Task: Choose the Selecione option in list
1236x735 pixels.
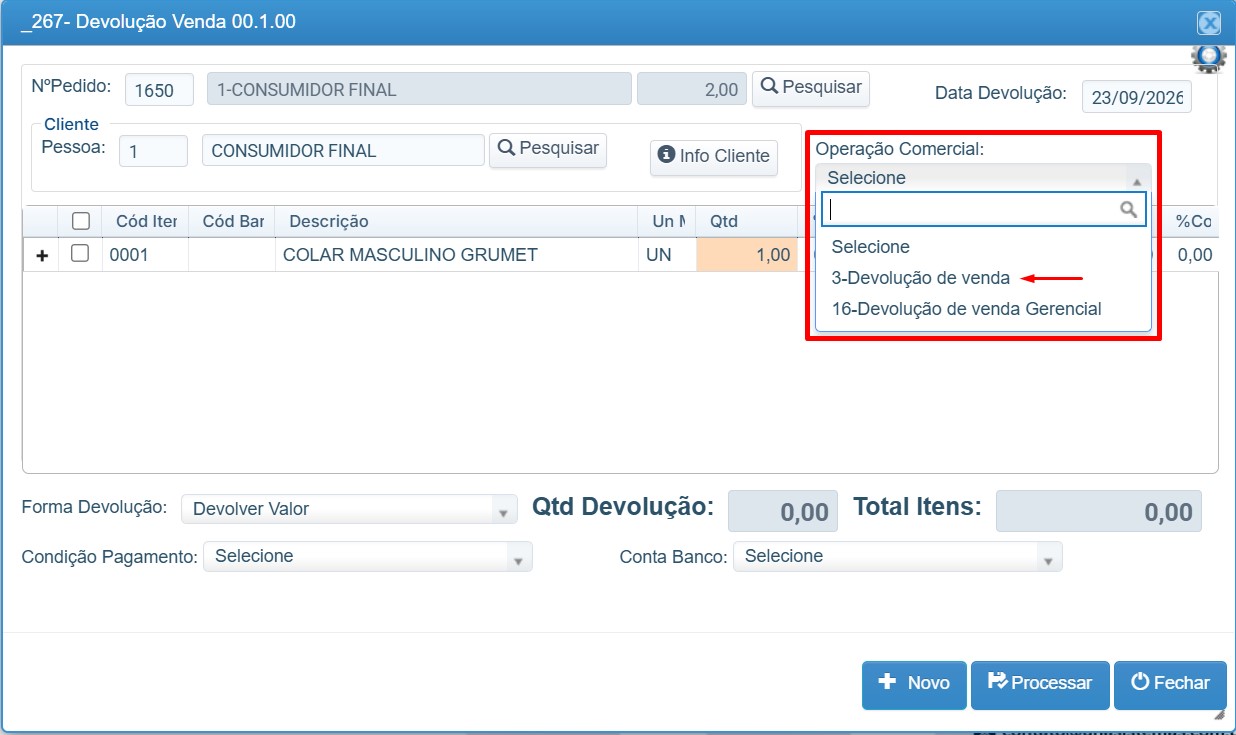Action: [871, 247]
